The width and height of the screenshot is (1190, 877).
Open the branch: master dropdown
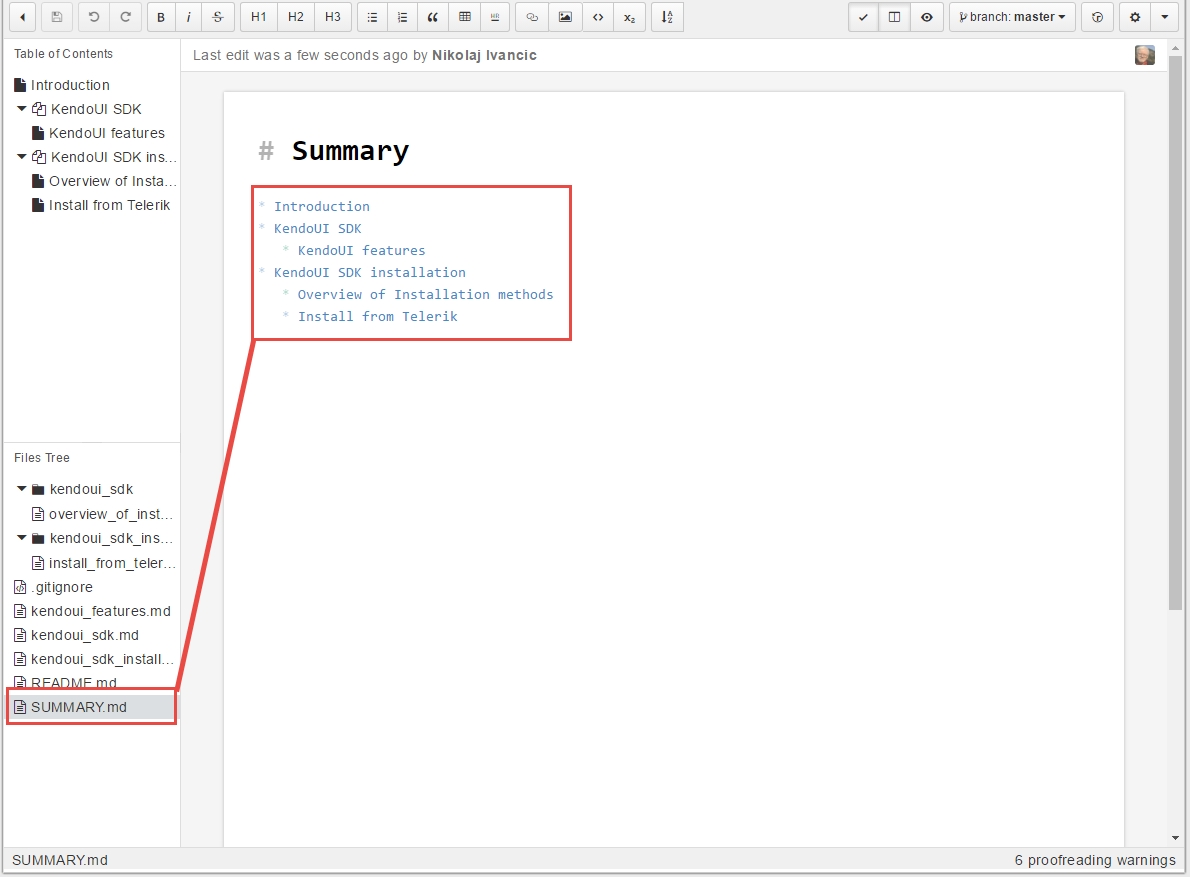point(1012,17)
